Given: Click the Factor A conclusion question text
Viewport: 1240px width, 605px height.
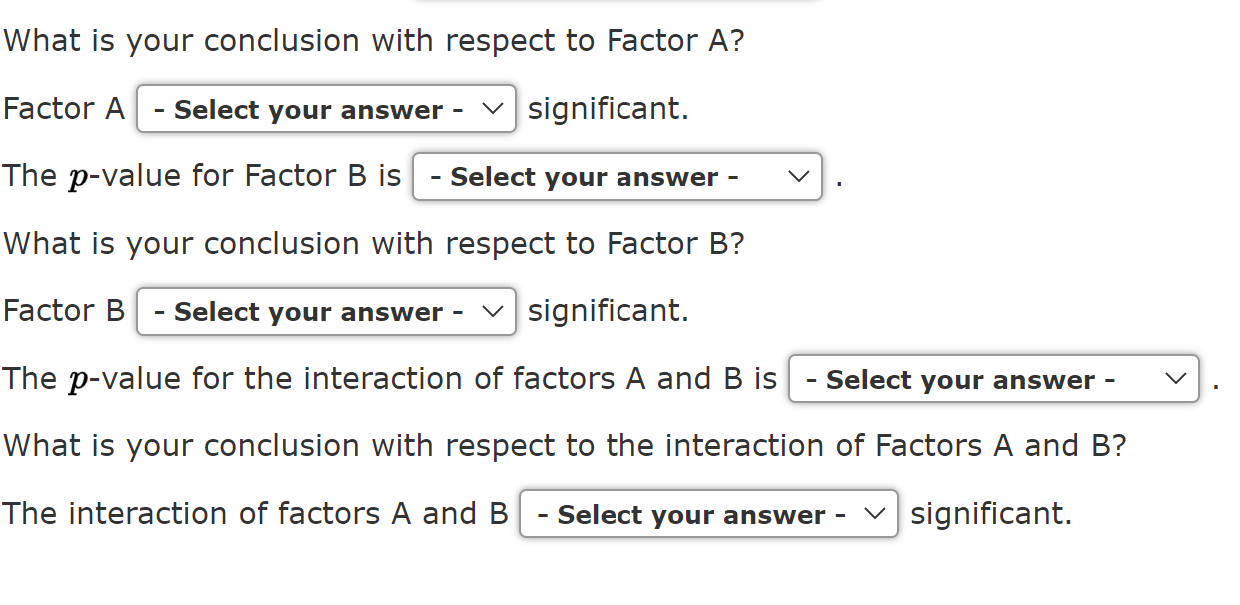Looking at the screenshot, I should click(x=374, y=41).
